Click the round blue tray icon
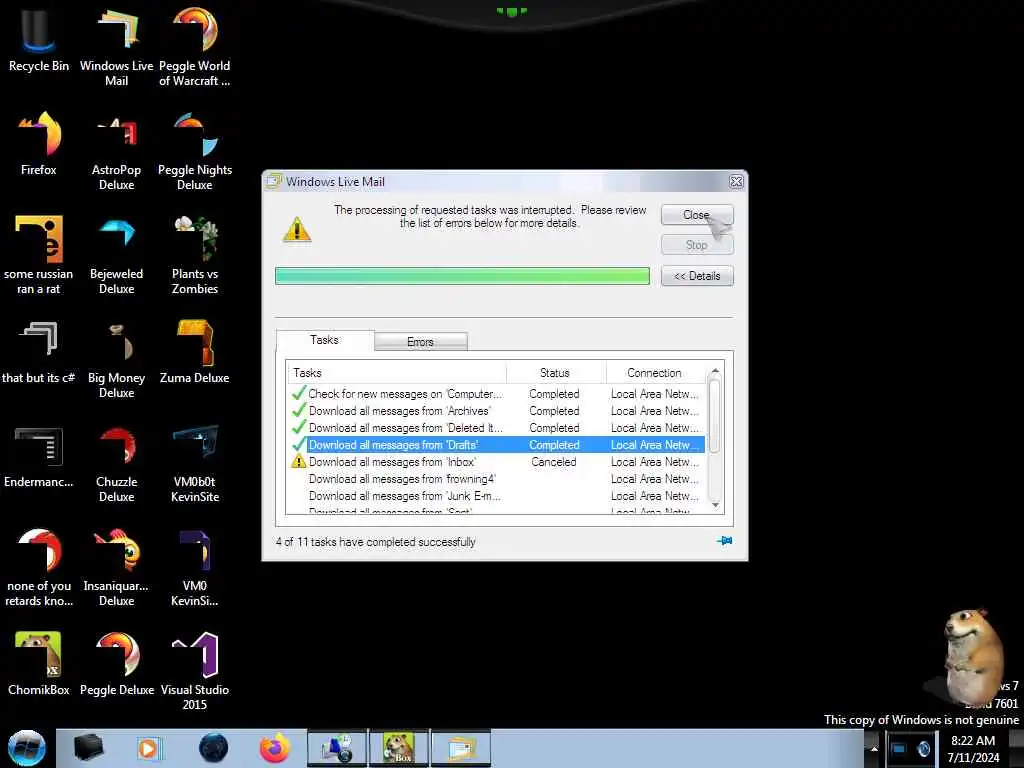1024x768 pixels. click(924, 748)
